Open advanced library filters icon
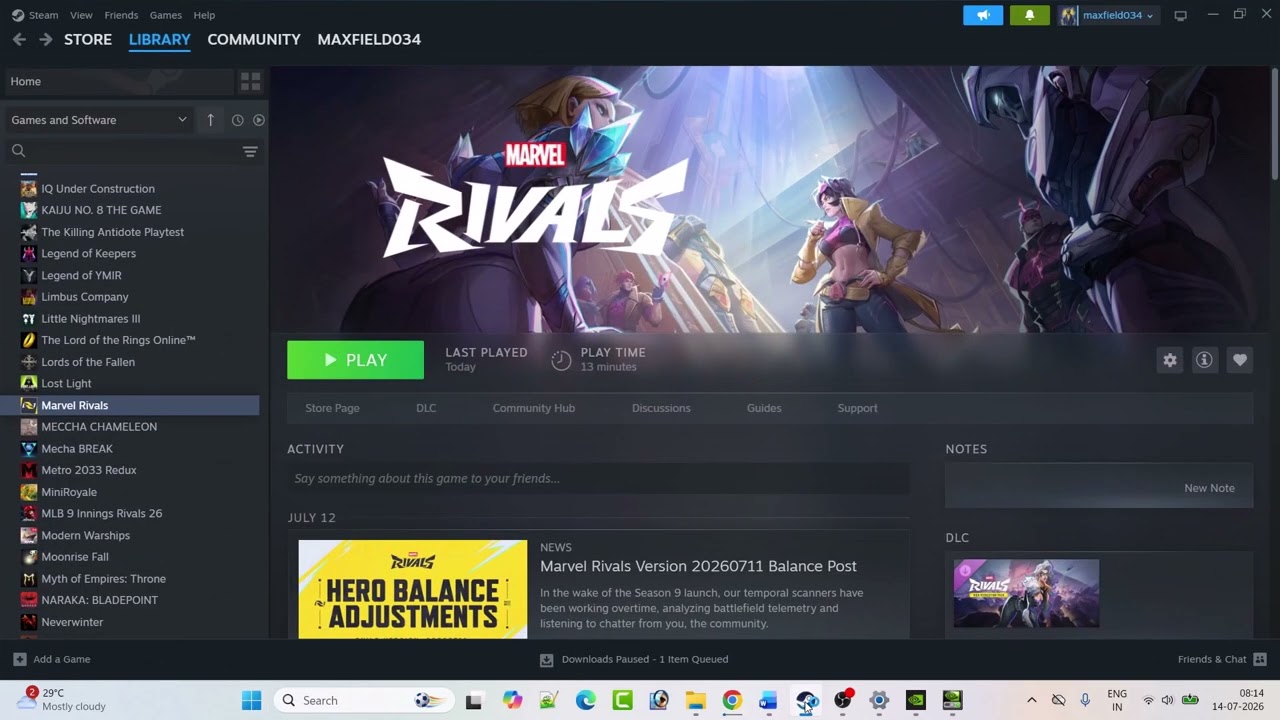 (250, 151)
